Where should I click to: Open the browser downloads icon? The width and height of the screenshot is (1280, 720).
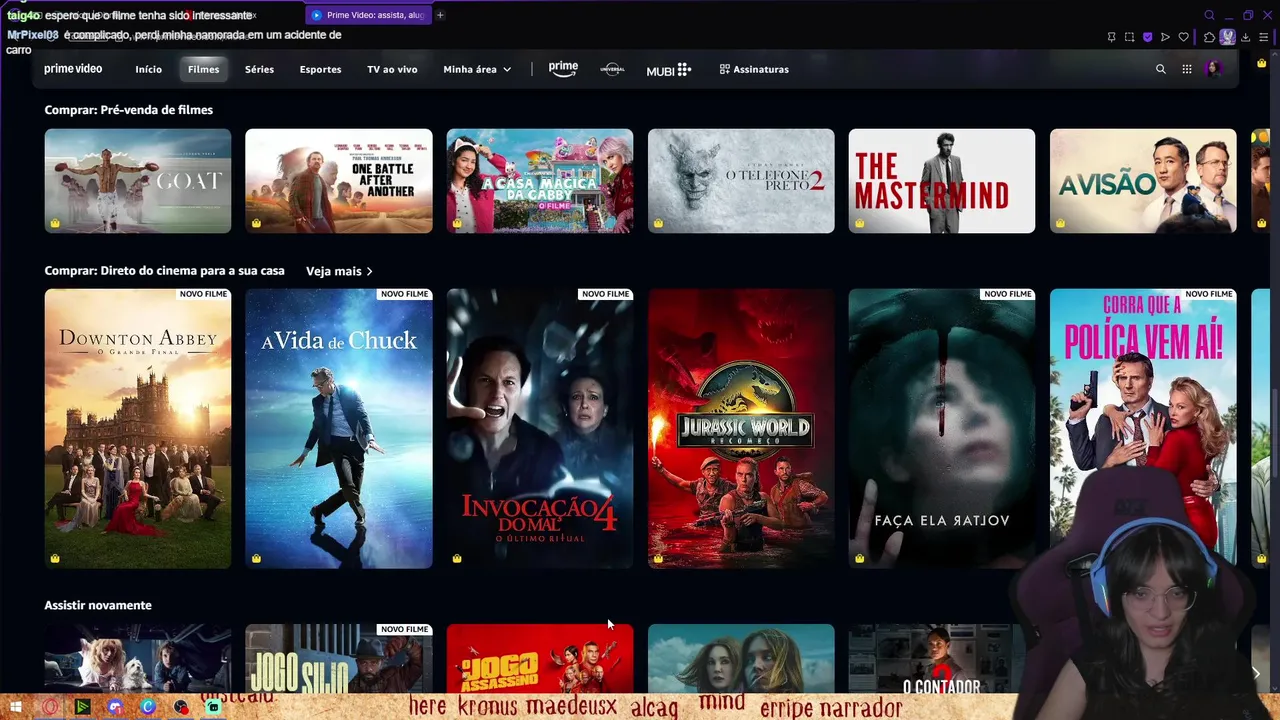1245,37
